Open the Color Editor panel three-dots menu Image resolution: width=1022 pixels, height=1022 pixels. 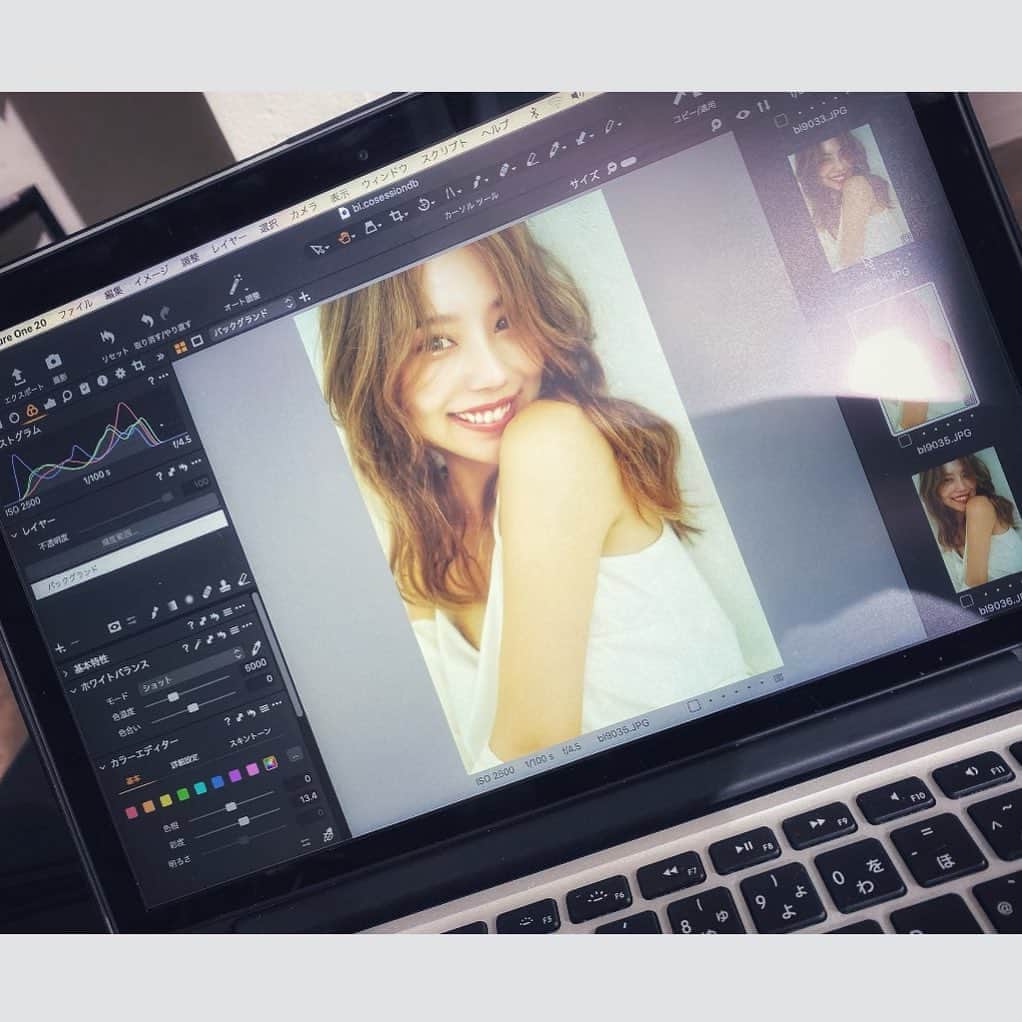pyautogui.click(x=276, y=704)
